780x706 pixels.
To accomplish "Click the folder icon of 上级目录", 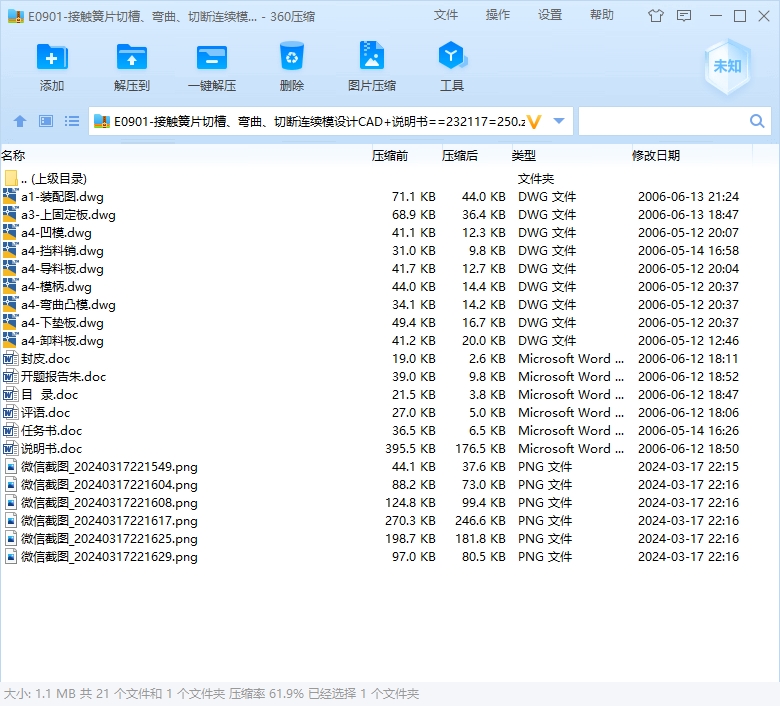I will click(10, 178).
